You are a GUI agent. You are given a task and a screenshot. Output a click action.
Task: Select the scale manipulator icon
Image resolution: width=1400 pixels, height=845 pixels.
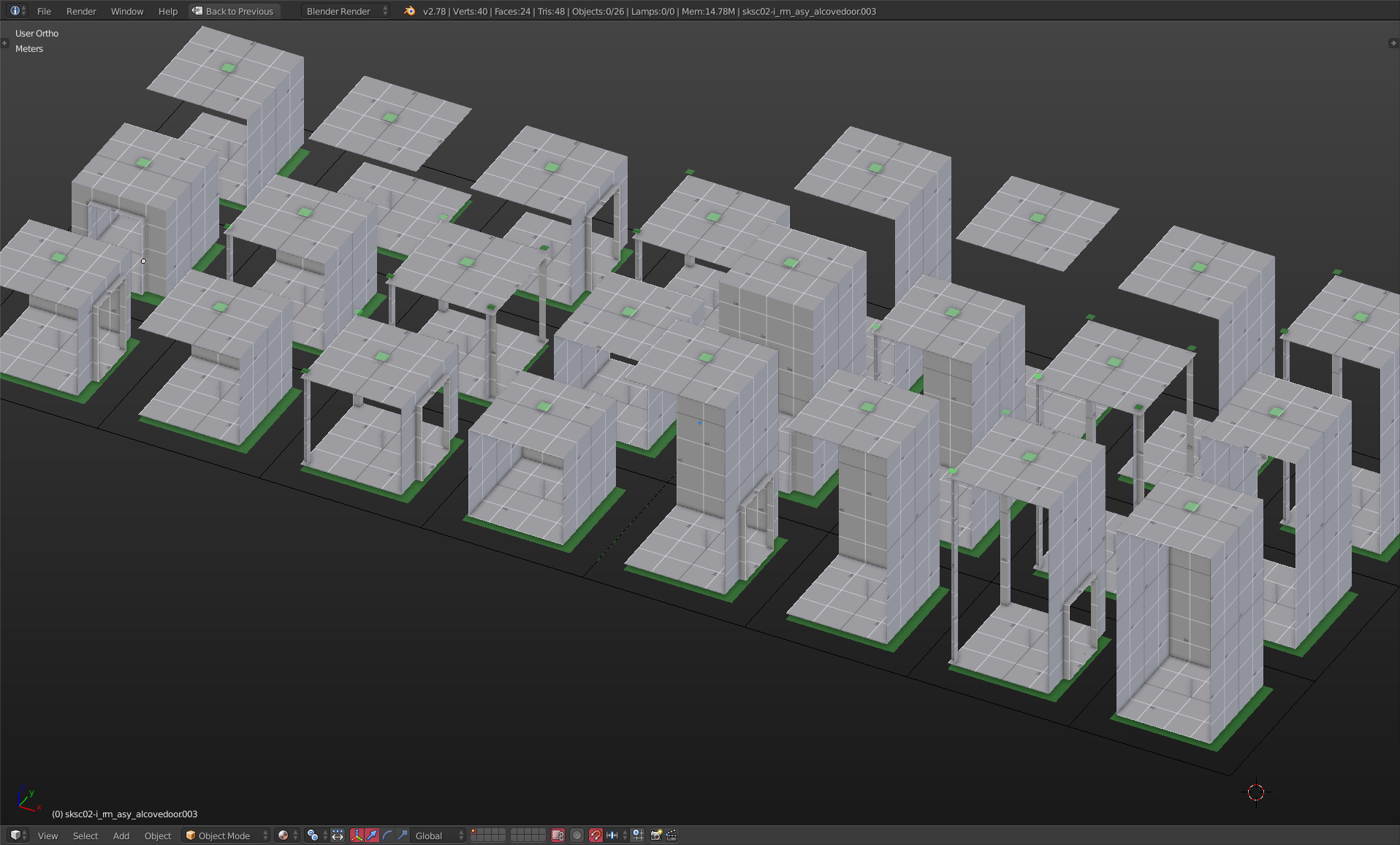[x=403, y=836]
